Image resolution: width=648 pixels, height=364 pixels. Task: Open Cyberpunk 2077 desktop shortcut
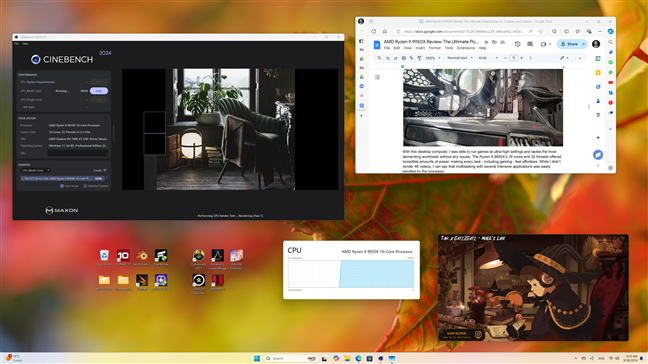pos(199,259)
